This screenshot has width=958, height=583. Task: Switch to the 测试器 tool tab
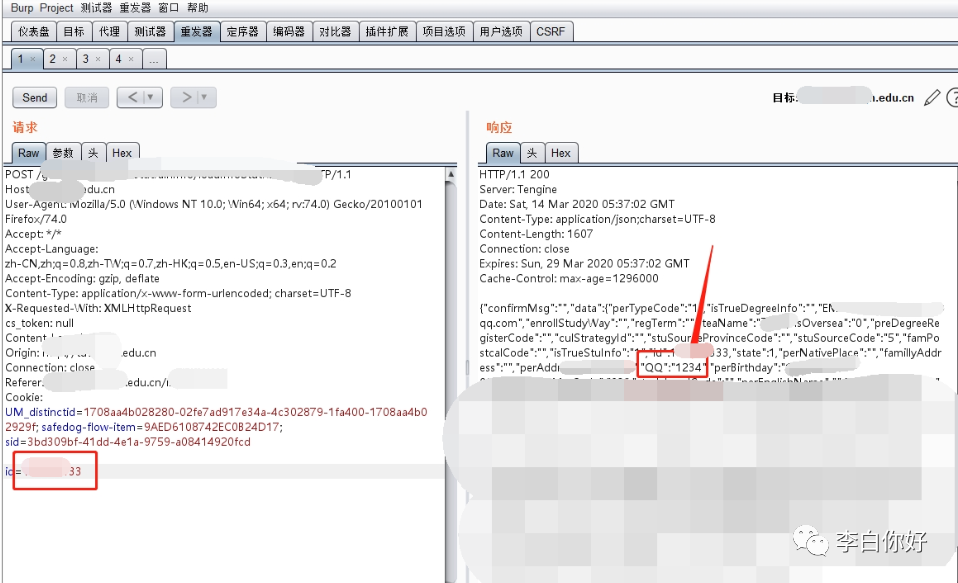150,31
